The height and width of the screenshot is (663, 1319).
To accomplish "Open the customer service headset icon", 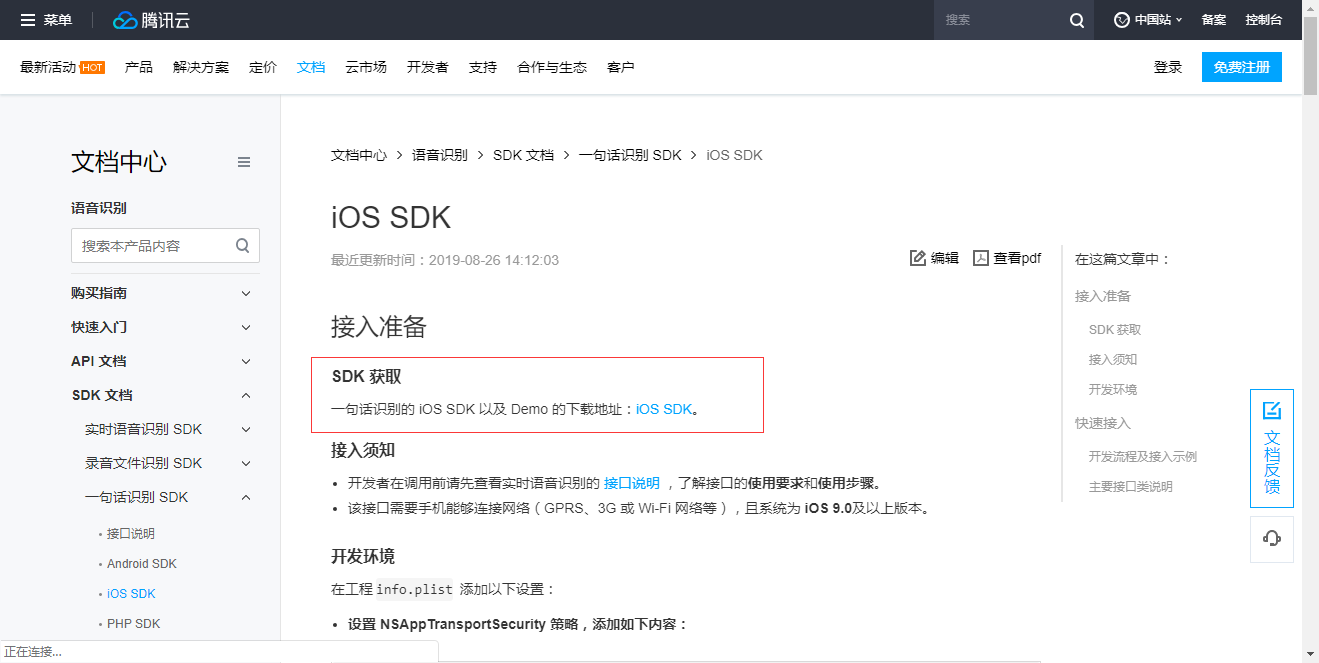I will 1272,539.
